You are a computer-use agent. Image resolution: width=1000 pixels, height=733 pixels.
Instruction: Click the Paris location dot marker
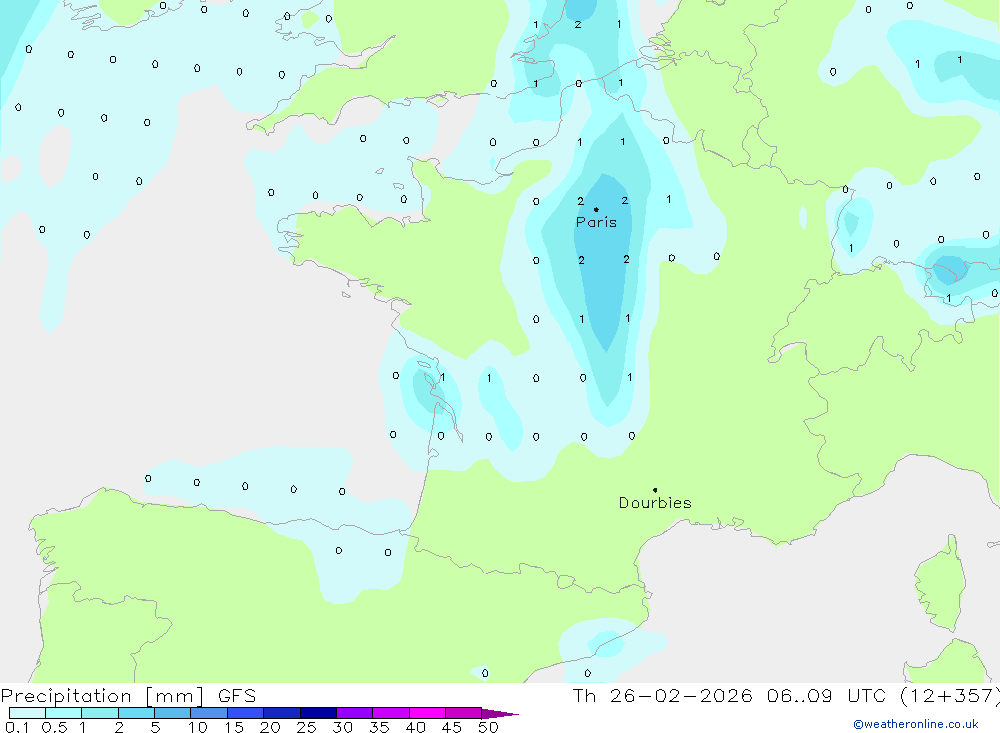pos(596,209)
